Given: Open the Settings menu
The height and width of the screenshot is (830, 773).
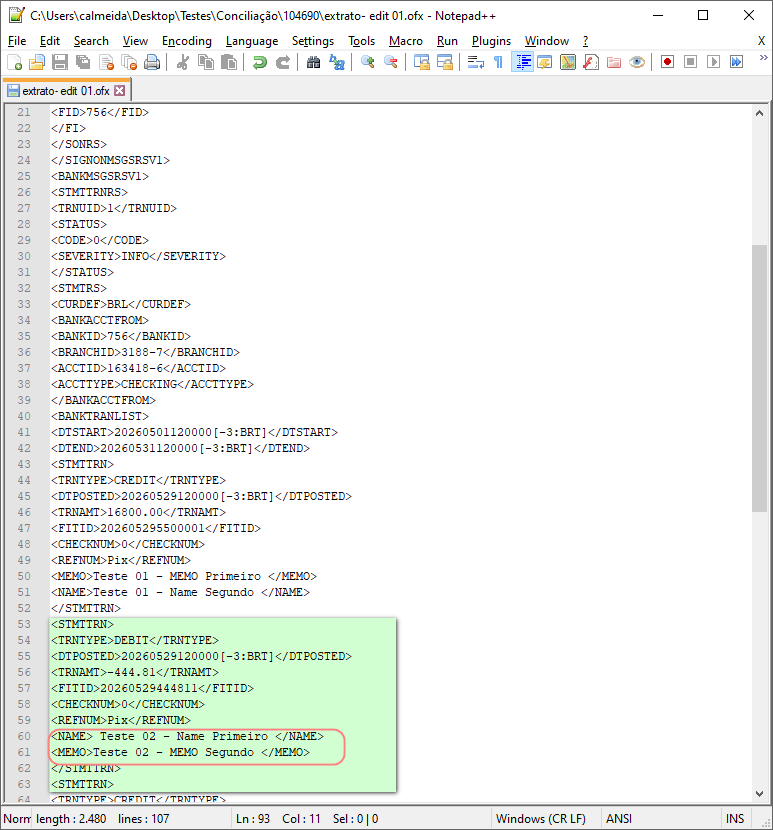Looking at the screenshot, I should [x=313, y=41].
